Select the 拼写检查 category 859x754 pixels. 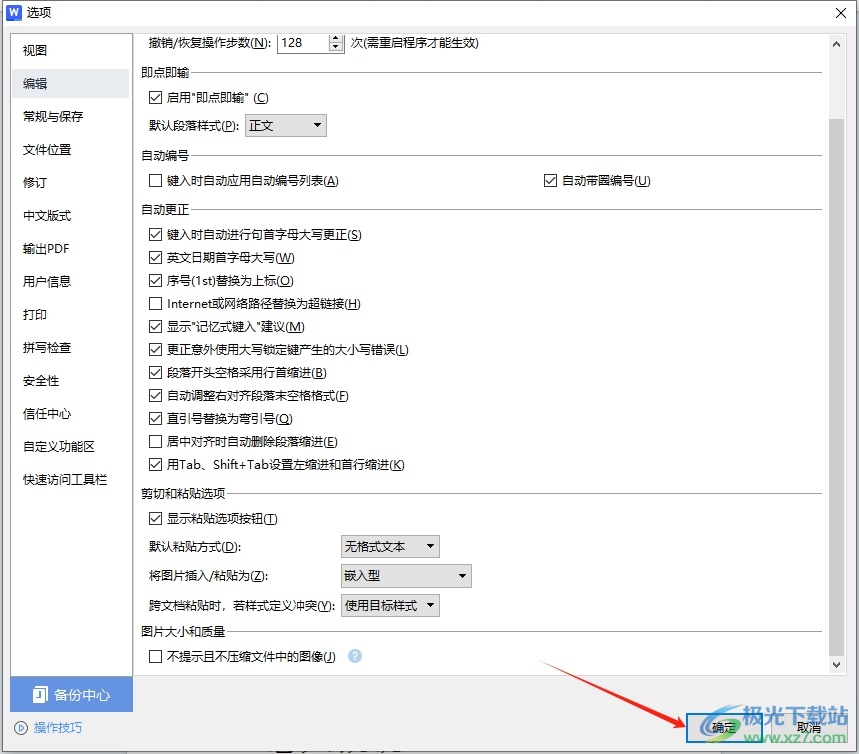[70, 347]
